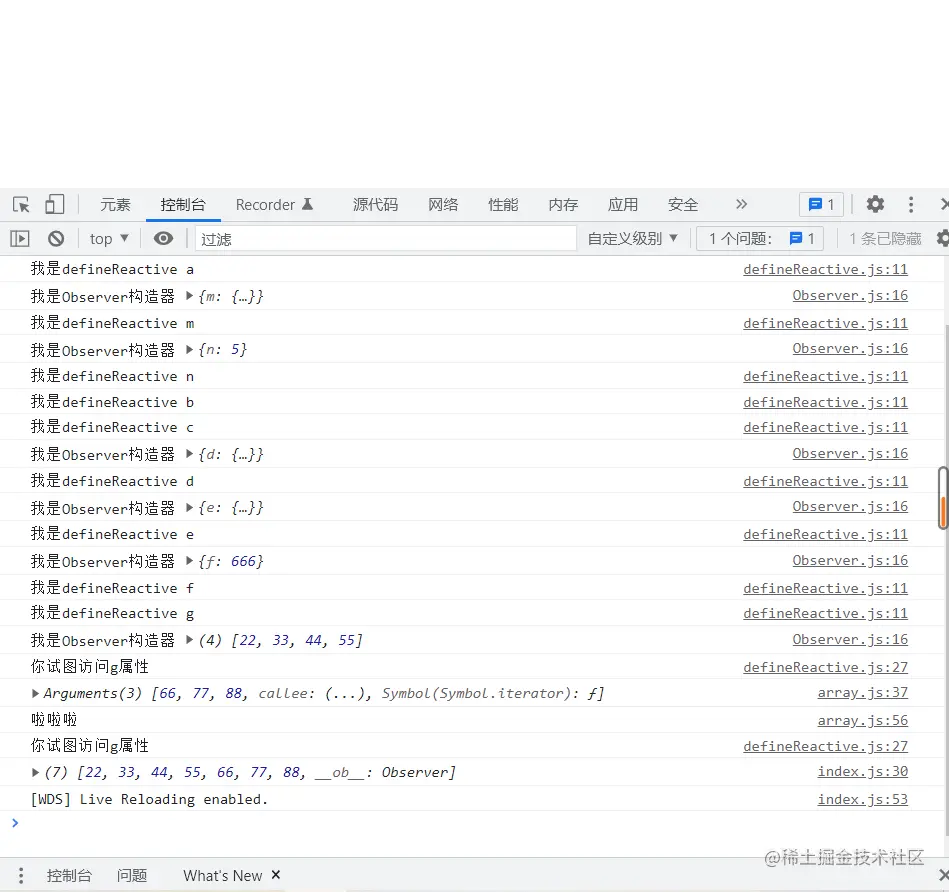Clear the console with the ban icon
The image size is (949, 892).
click(x=56, y=238)
